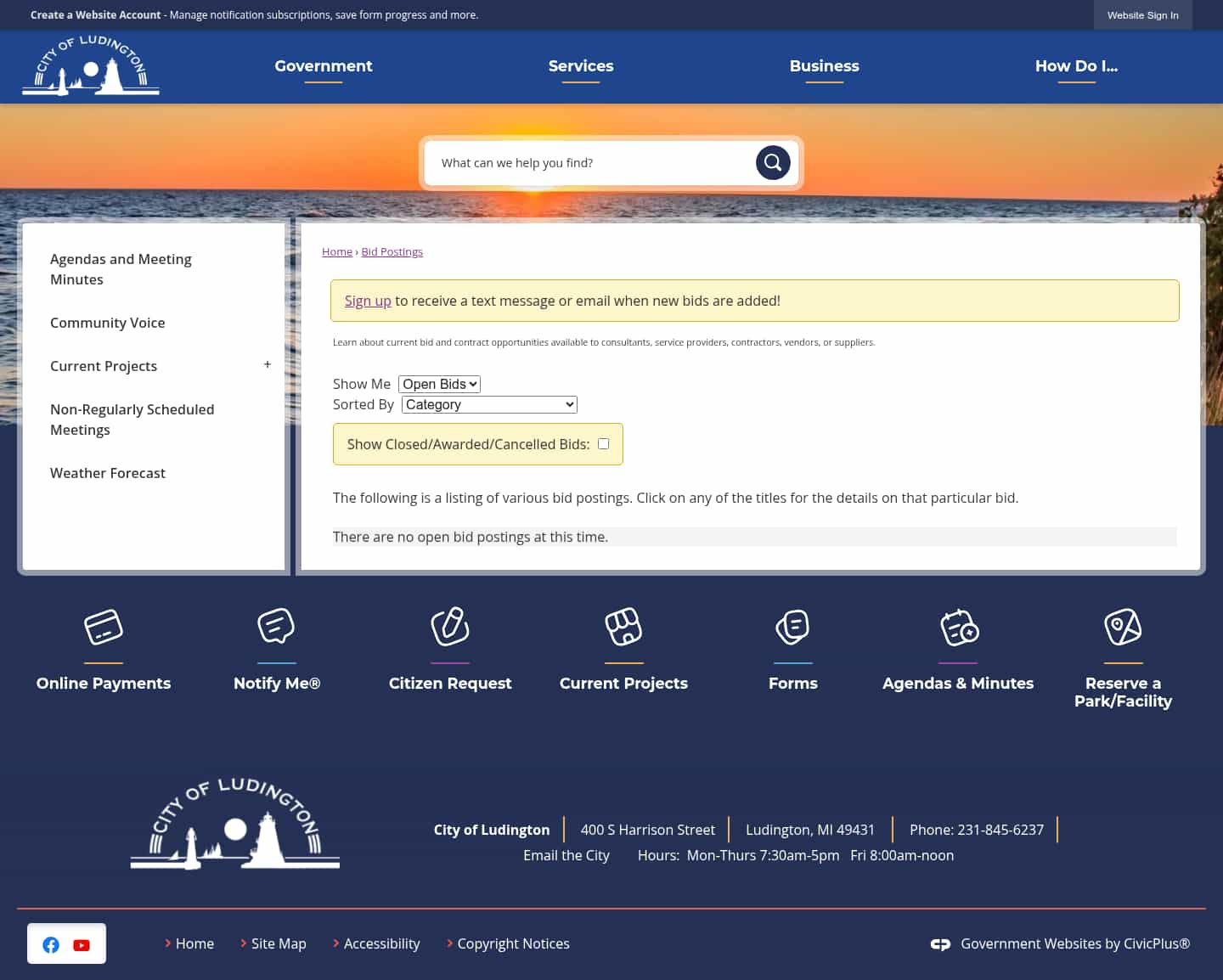Viewport: 1223px width, 980px height.
Task: Click the search magnifier button
Action: 773,162
